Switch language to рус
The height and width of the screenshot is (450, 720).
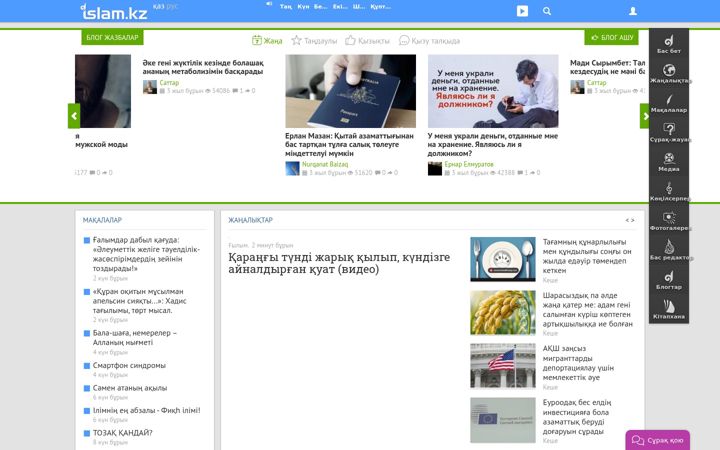click(x=172, y=6)
